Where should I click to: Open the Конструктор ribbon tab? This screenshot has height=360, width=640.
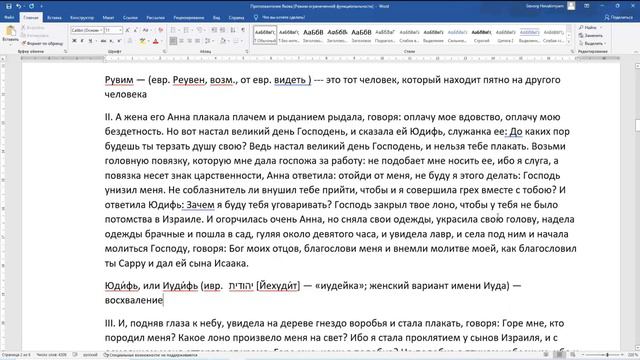82,18
